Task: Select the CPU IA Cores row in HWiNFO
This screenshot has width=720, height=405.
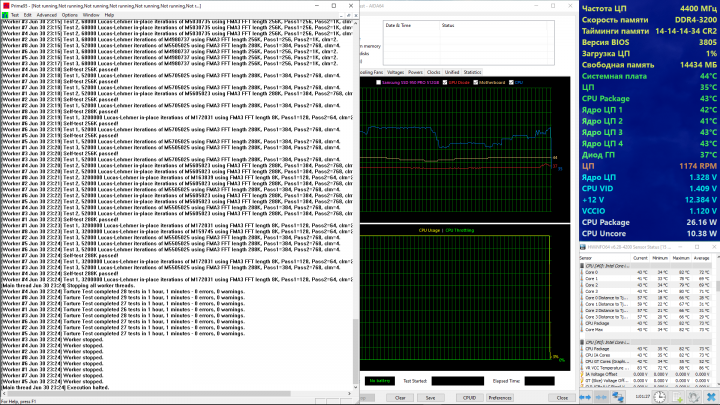Action: coord(646,355)
